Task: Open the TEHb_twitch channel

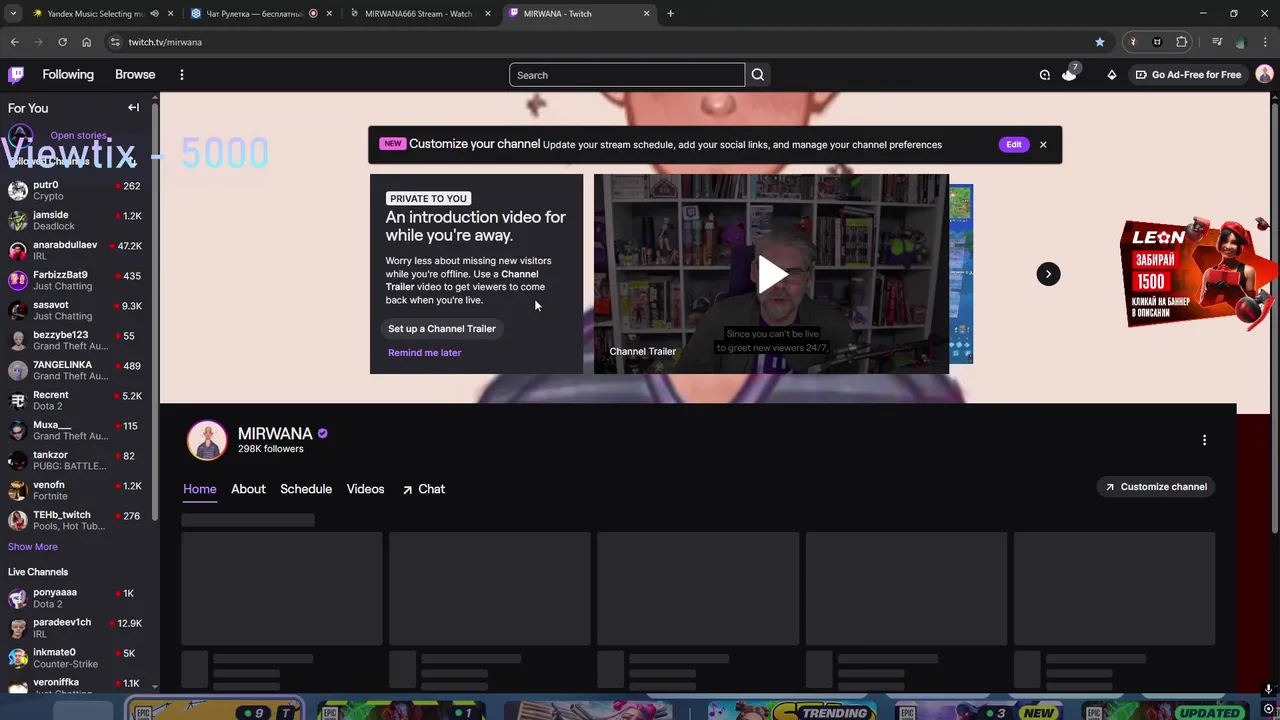Action: click(75, 520)
